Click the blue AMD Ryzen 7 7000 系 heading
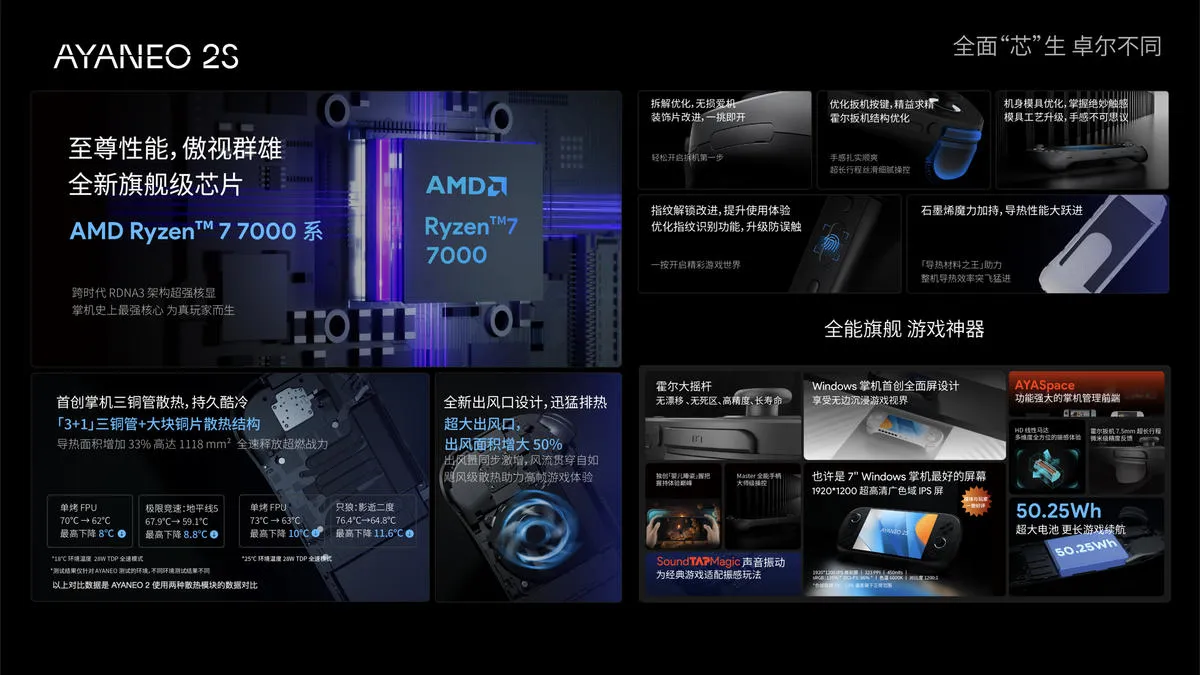This screenshot has height=675, width=1200. coord(196,232)
